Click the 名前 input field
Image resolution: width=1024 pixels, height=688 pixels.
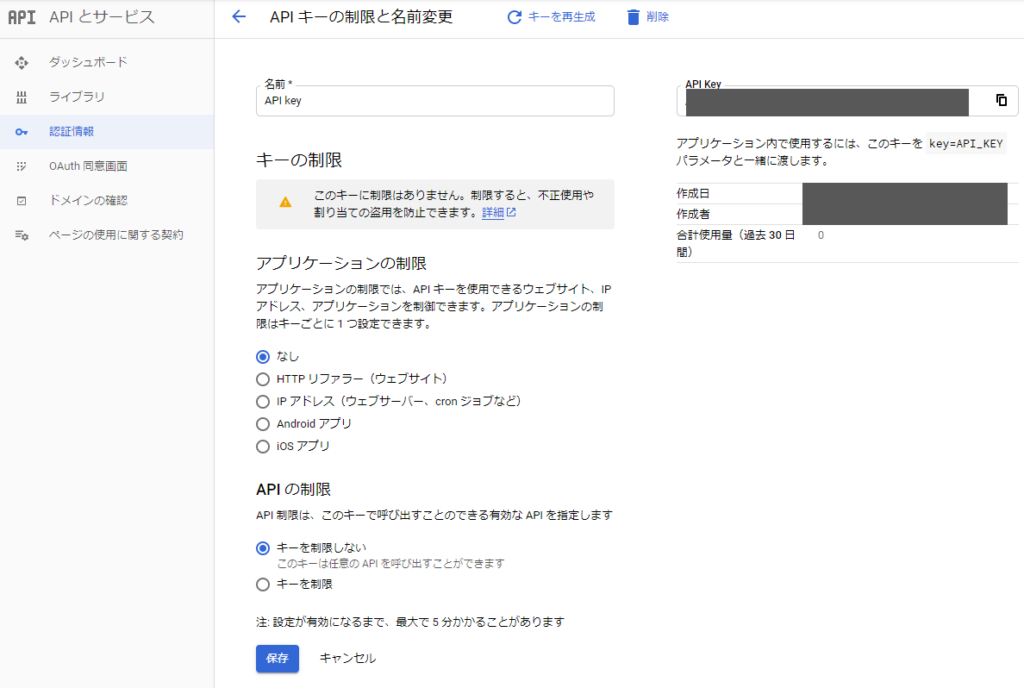pos(435,101)
